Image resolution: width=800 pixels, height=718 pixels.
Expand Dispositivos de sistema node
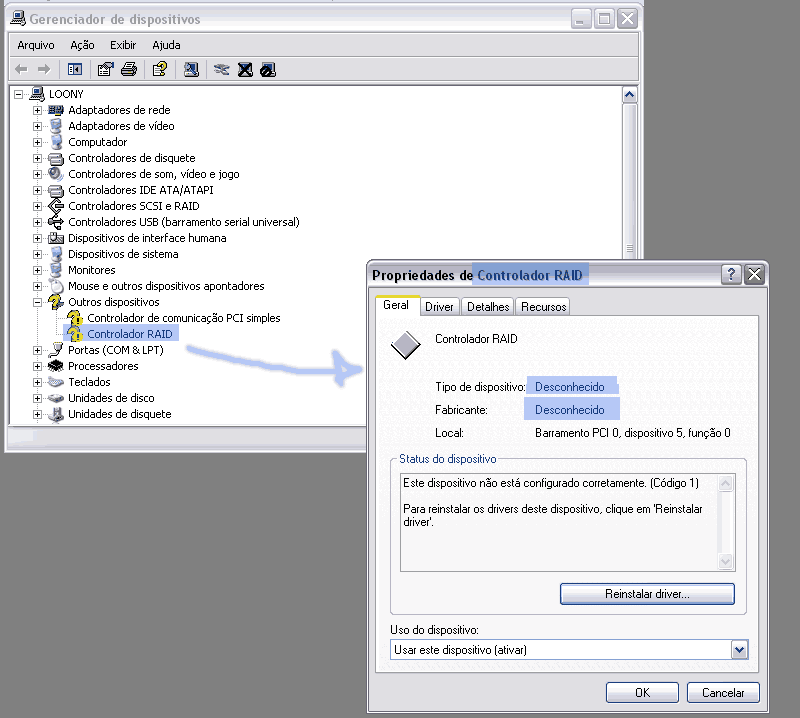[37, 254]
